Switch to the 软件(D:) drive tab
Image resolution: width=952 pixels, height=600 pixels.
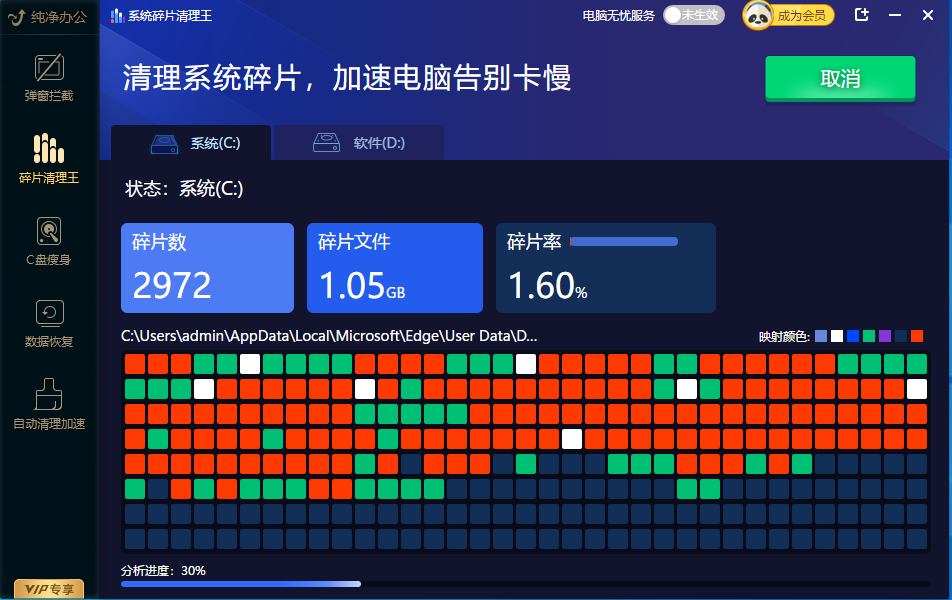pyautogui.click(x=359, y=143)
